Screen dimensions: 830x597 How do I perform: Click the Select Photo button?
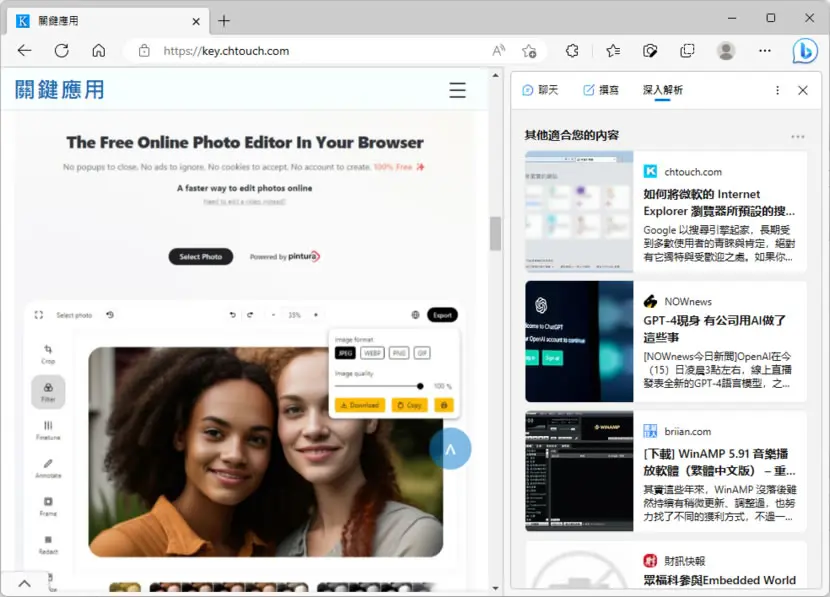coord(201,257)
